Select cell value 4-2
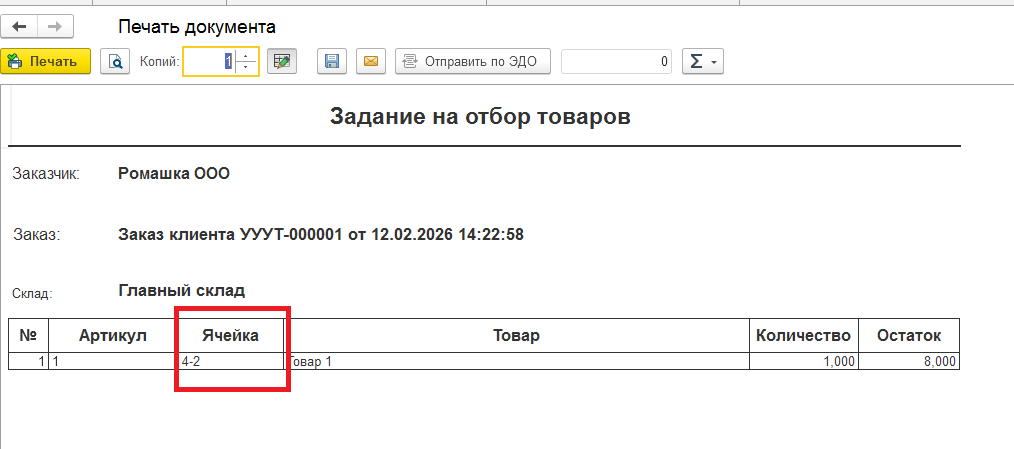Screen dimensions: 1014x449 [230, 362]
